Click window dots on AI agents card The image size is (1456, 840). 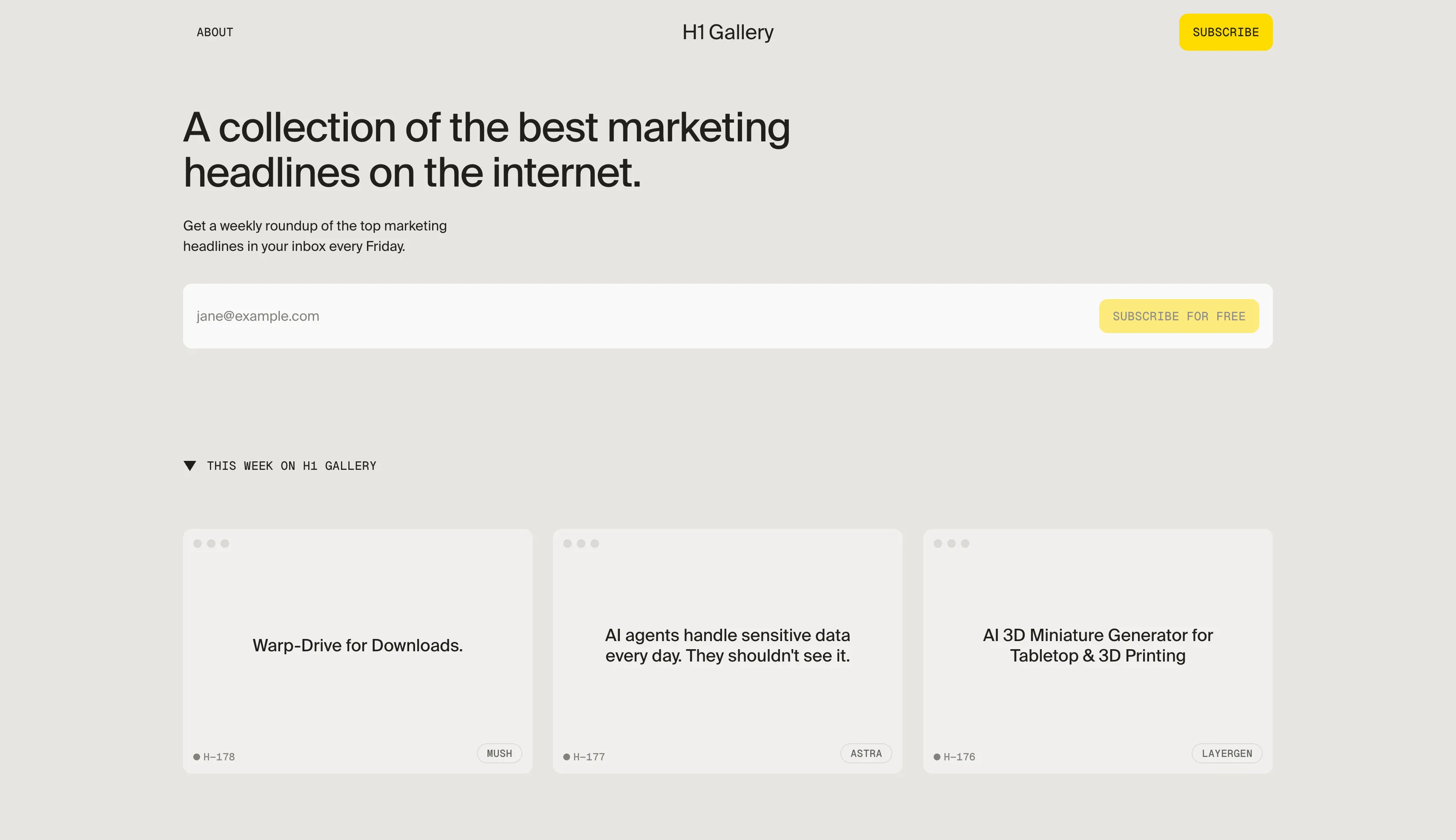point(581,544)
